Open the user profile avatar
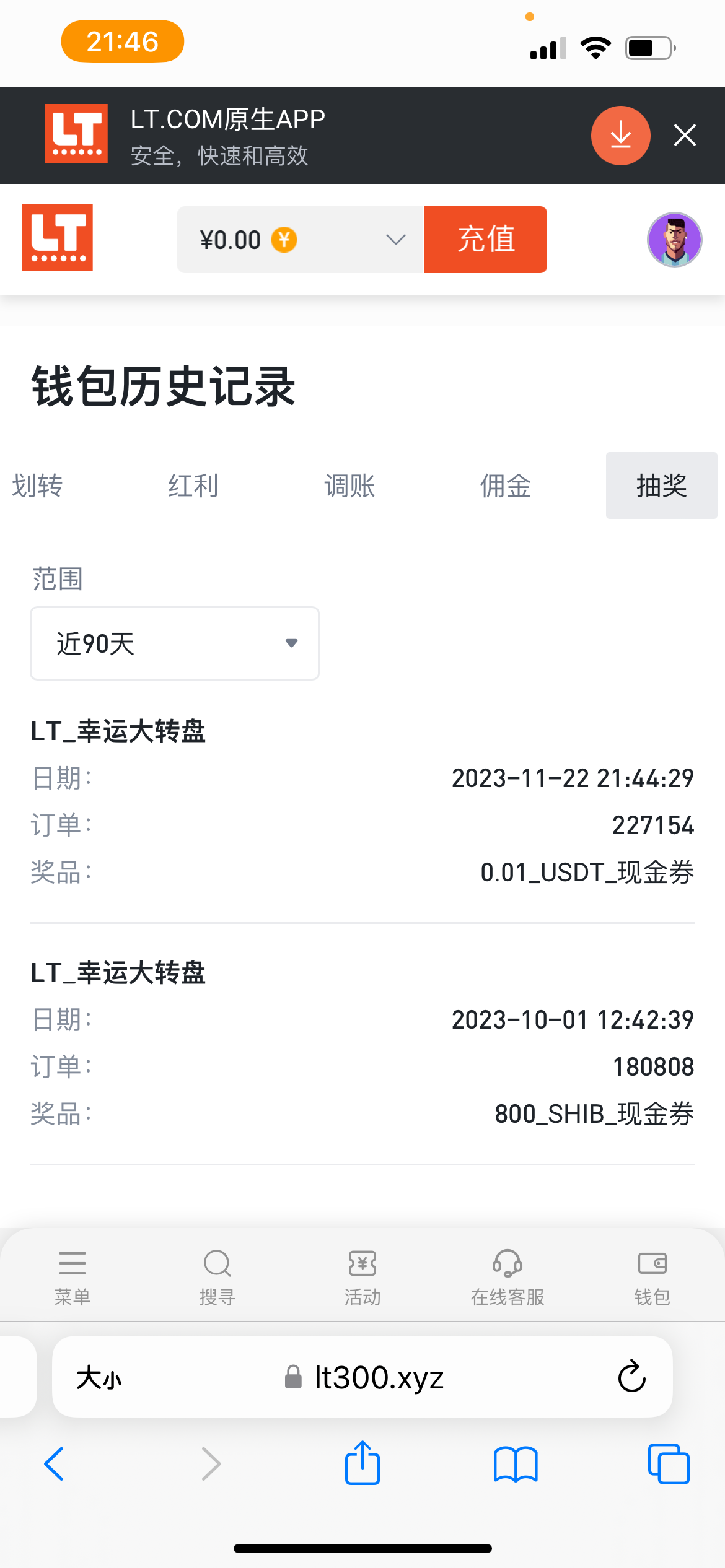The height and width of the screenshot is (1568, 725). click(674, 240)
